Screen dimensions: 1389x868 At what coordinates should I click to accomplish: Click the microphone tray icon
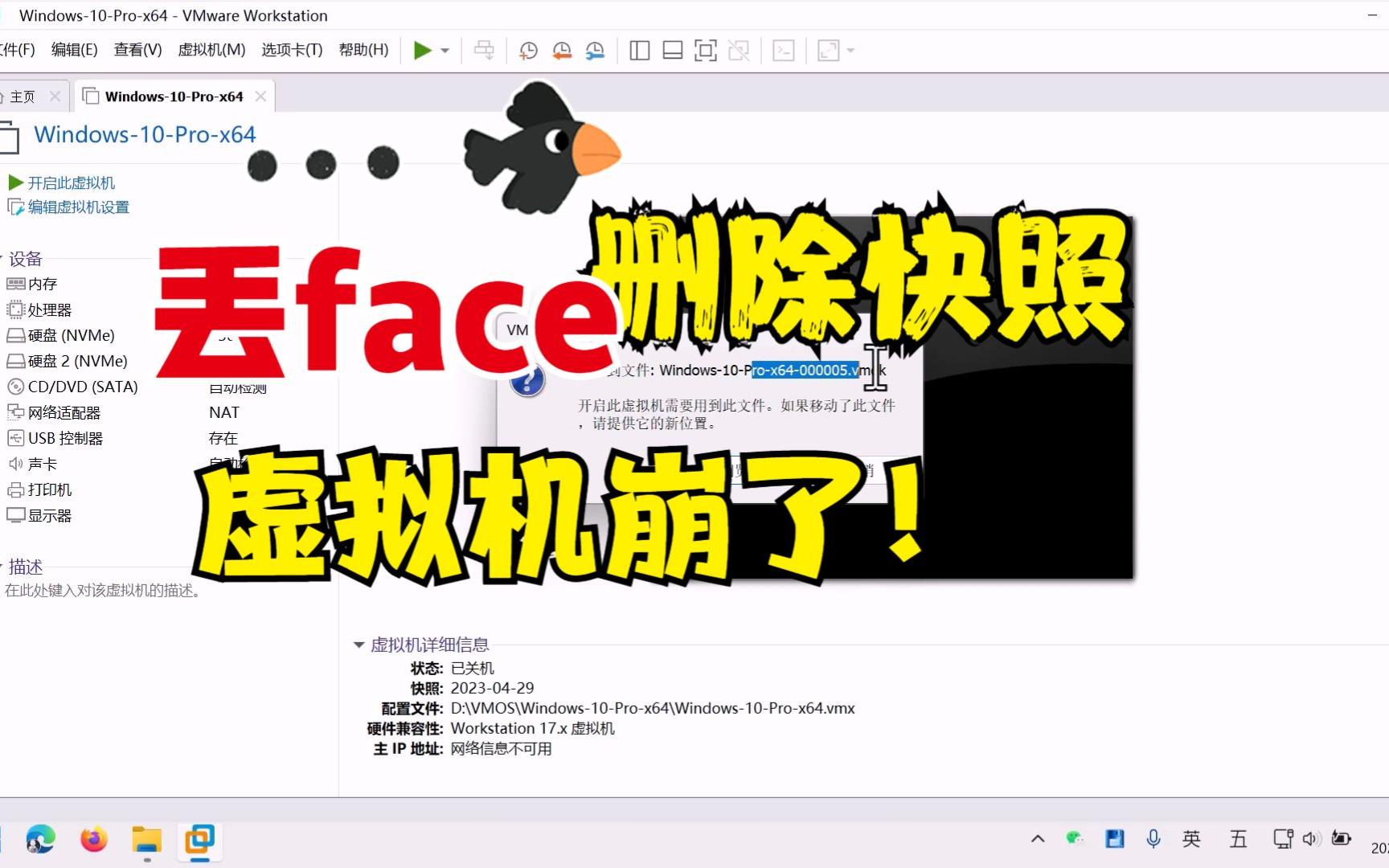[x=1153, y=839]
